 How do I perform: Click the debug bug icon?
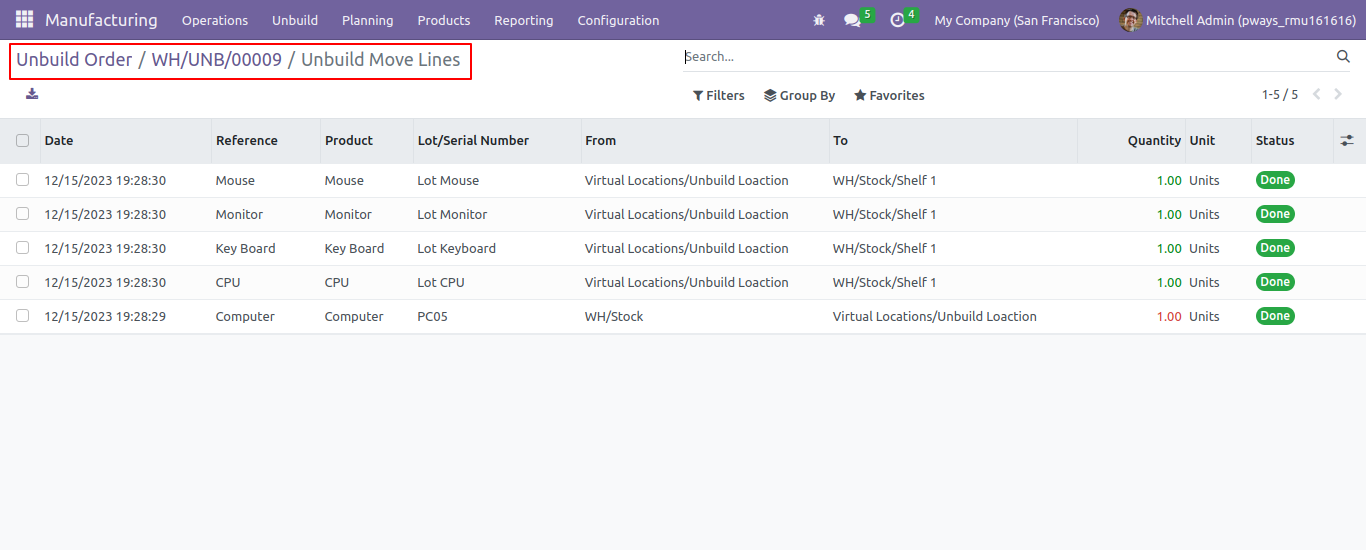pos(819,20)
